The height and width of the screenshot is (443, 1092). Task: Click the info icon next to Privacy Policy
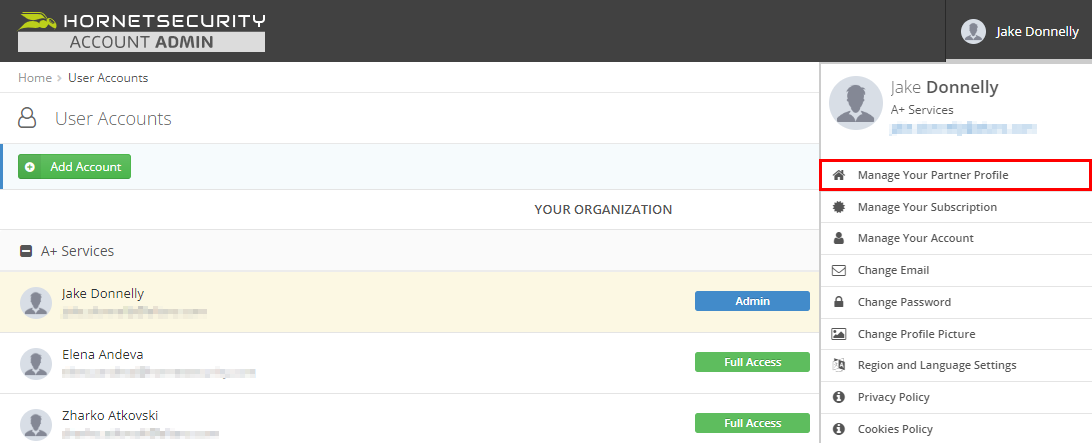pos(839,398)
